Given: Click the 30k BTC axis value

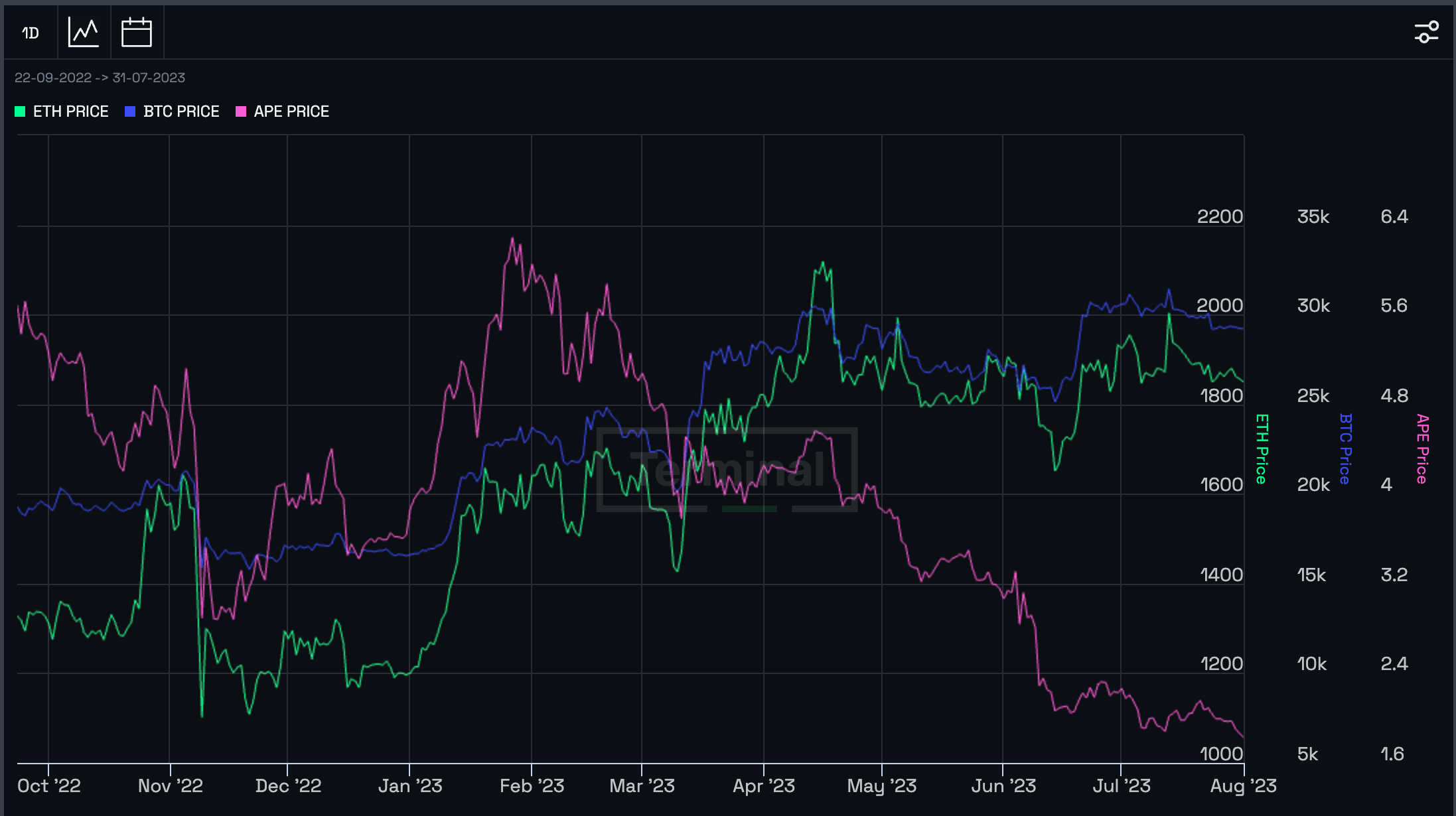Looking at the screenshot, I should [1313, 305].
